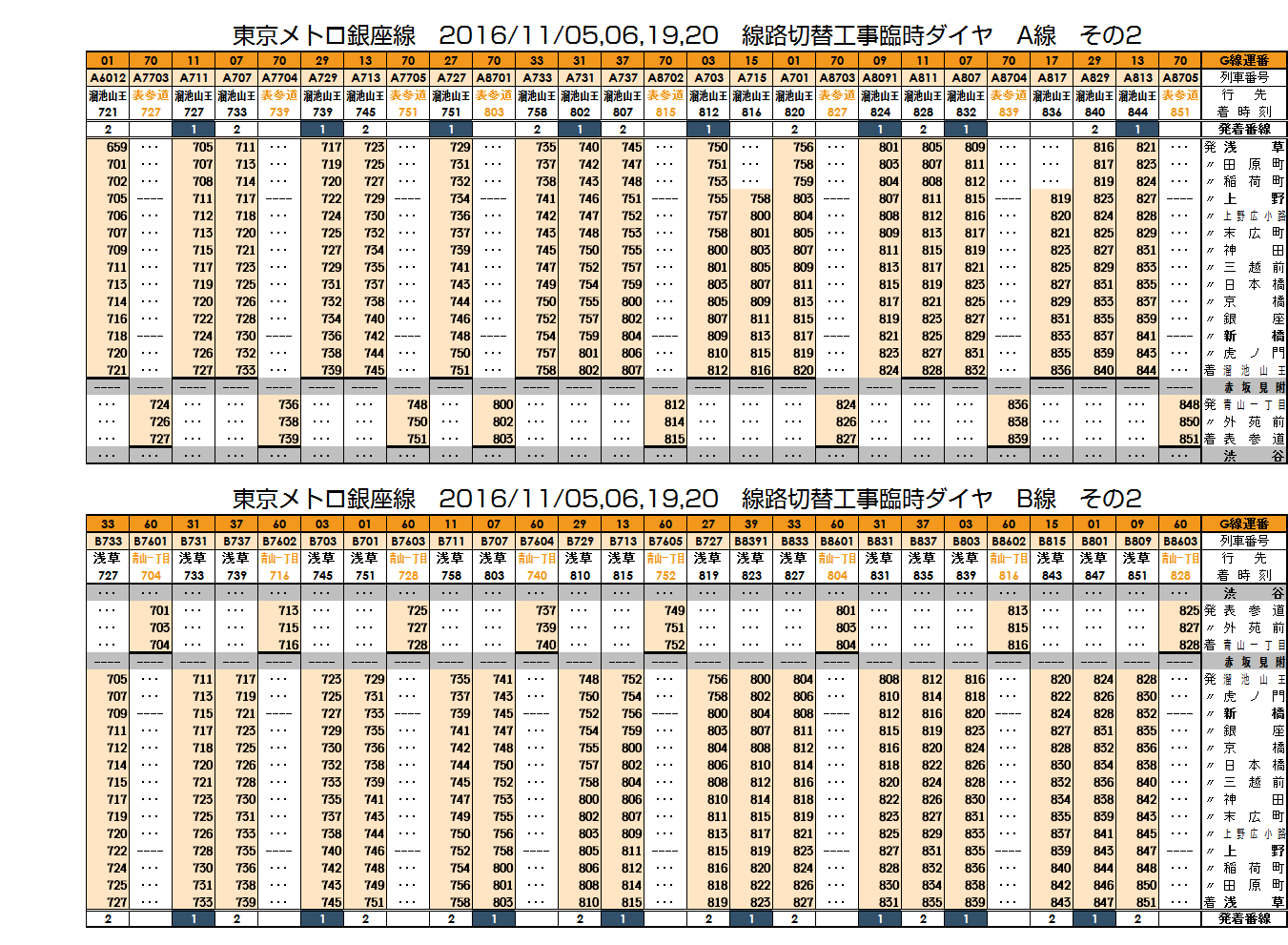
Task: Select train number A813
Action: (1137, 78)
